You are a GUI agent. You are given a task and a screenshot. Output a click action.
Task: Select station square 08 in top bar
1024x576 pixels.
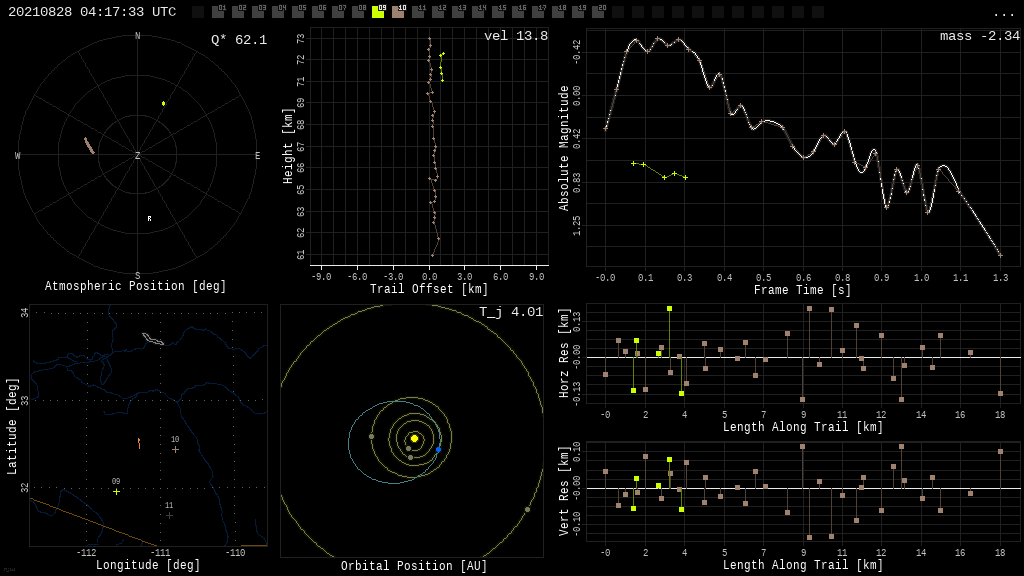(358, 12)
